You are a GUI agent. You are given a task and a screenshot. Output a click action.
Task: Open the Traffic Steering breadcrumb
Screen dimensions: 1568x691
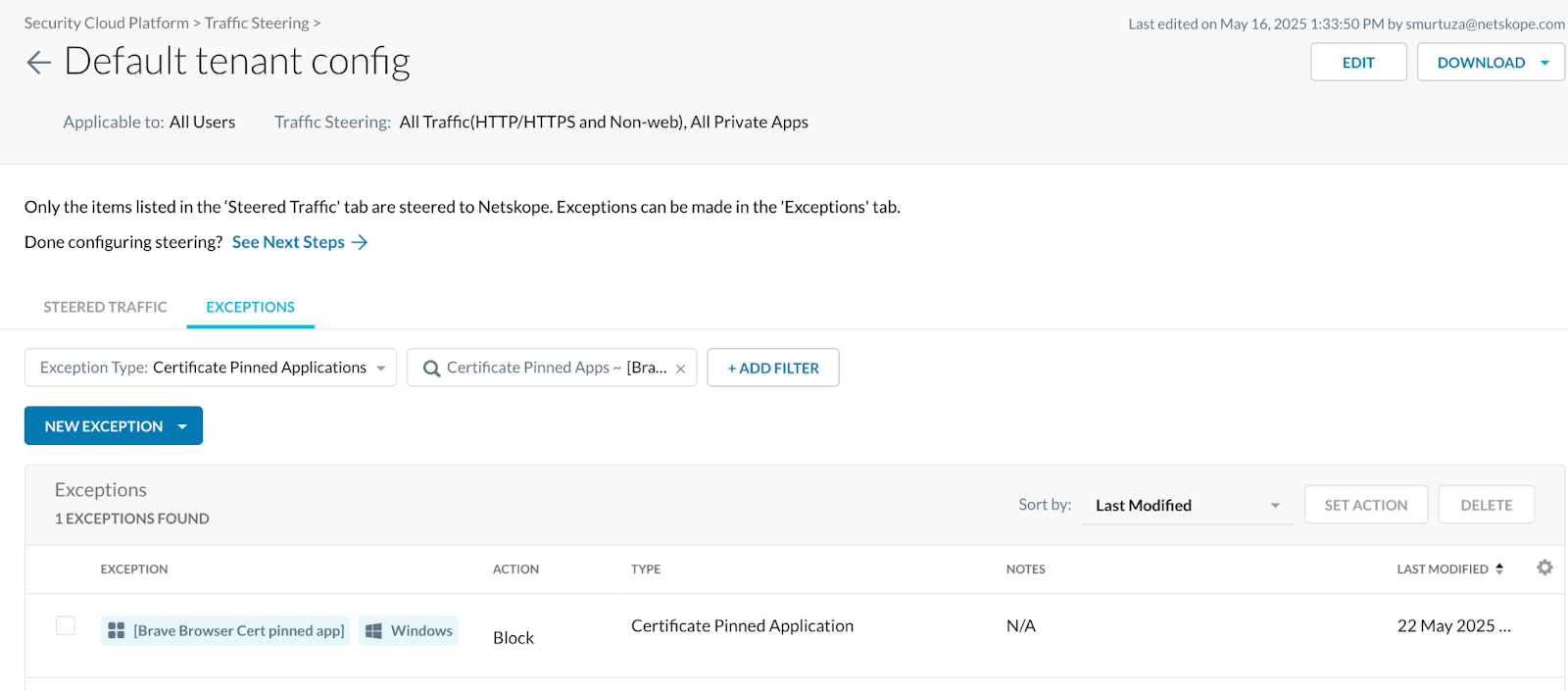(257, 23)
